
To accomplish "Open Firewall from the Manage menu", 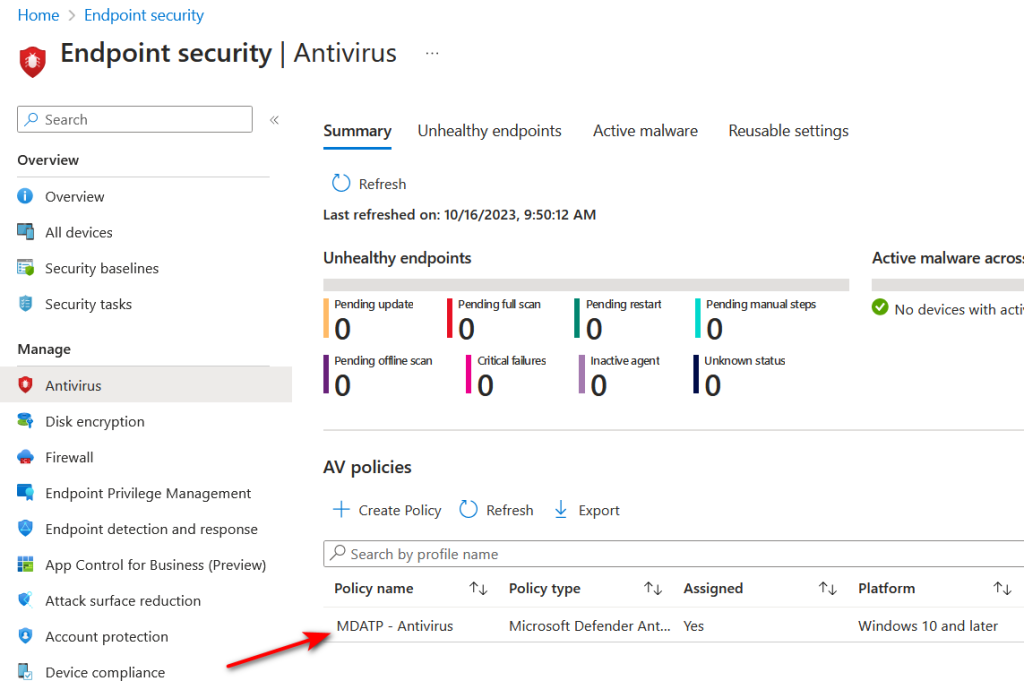I will click(69, 457).
